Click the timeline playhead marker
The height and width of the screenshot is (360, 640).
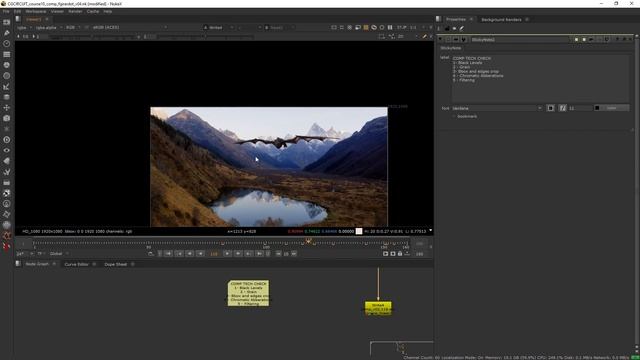coord(309,241)
